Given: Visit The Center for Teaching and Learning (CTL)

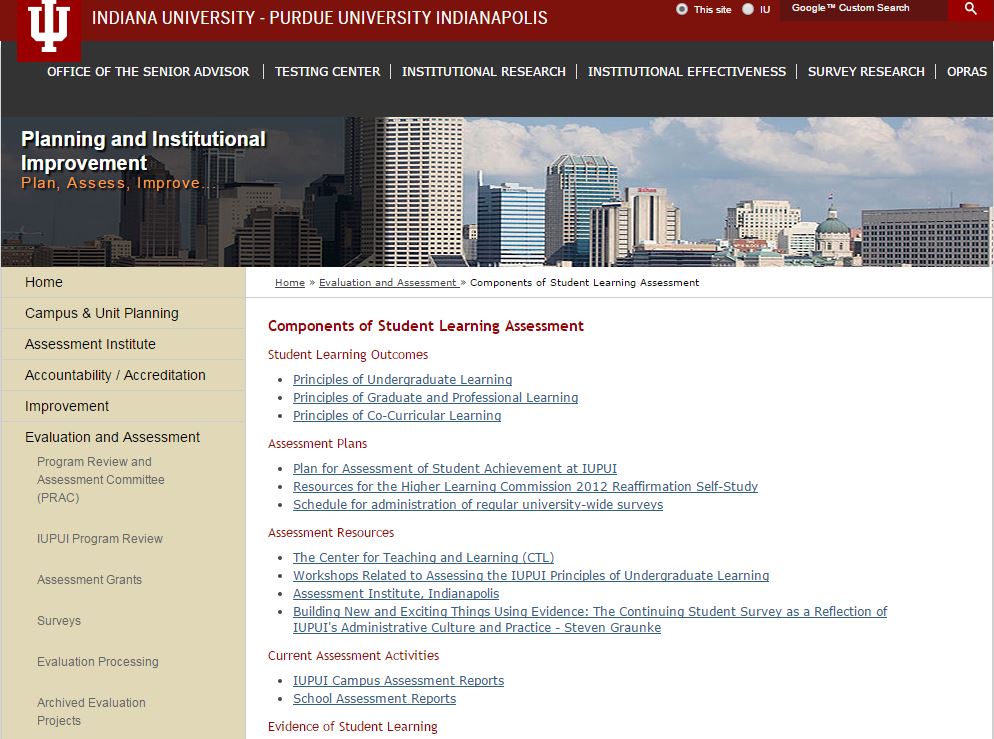Looking at the screenshot, I should [423, 558].
